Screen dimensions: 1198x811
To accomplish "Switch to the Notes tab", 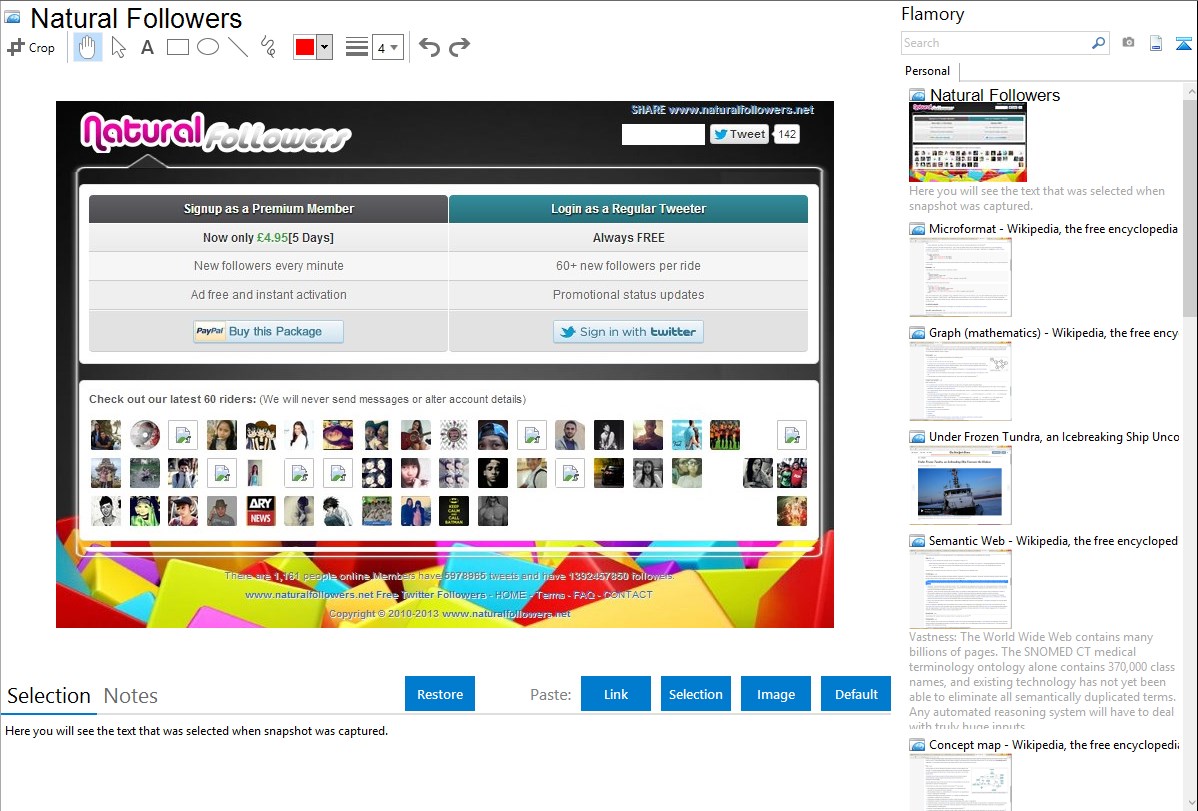I will 131,696.
